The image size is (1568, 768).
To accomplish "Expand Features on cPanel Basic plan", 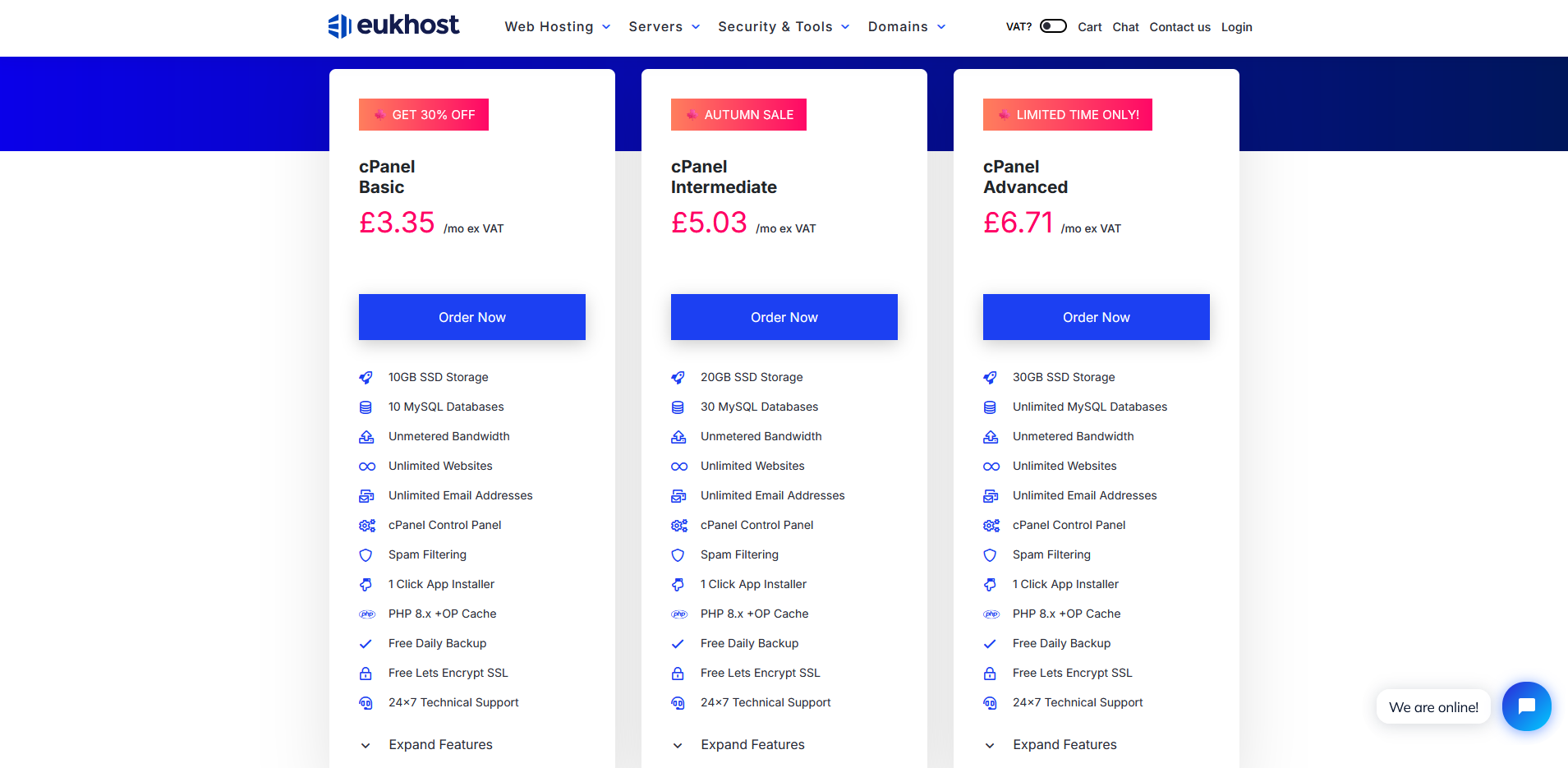I will 440,745.
